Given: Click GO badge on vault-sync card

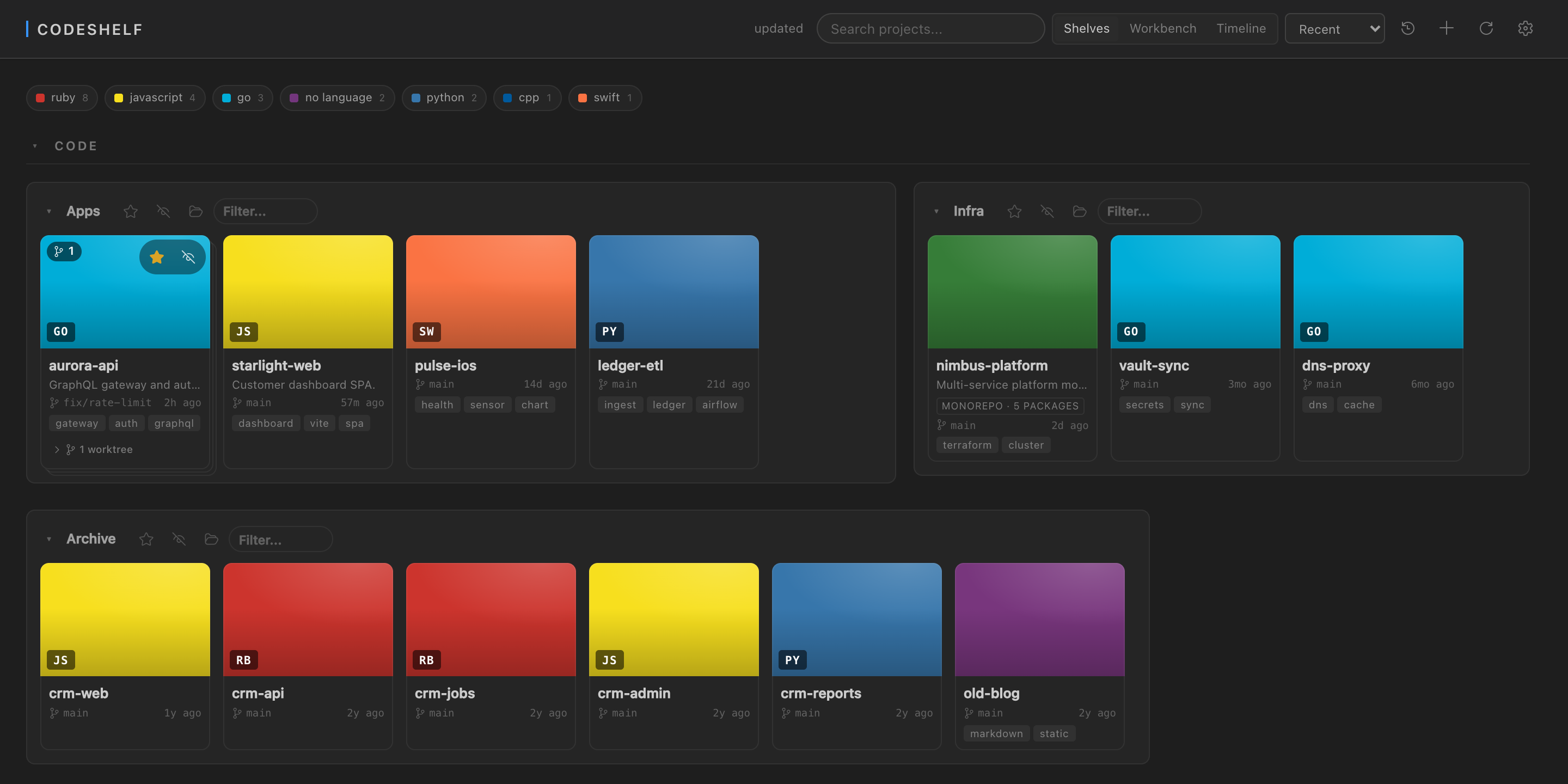Looking at the screenshot, I should pyautogui.click(x=1131, y=332).
